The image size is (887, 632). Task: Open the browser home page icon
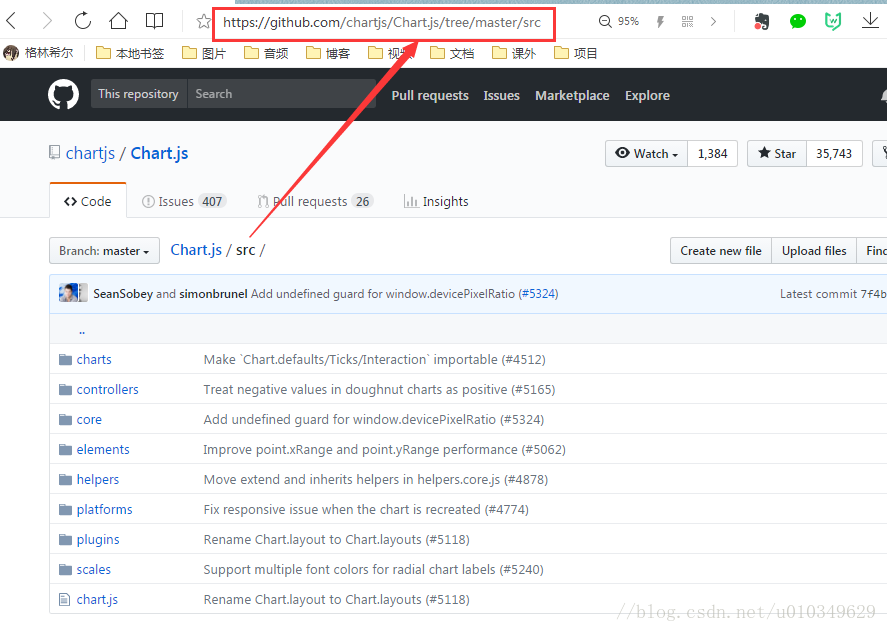(118, 21)
